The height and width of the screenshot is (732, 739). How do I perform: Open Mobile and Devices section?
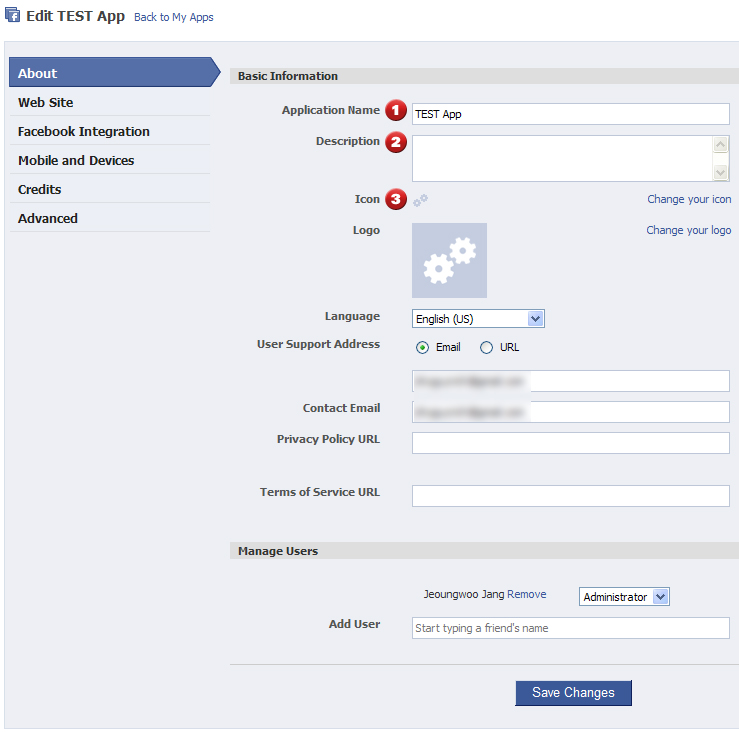110,160
